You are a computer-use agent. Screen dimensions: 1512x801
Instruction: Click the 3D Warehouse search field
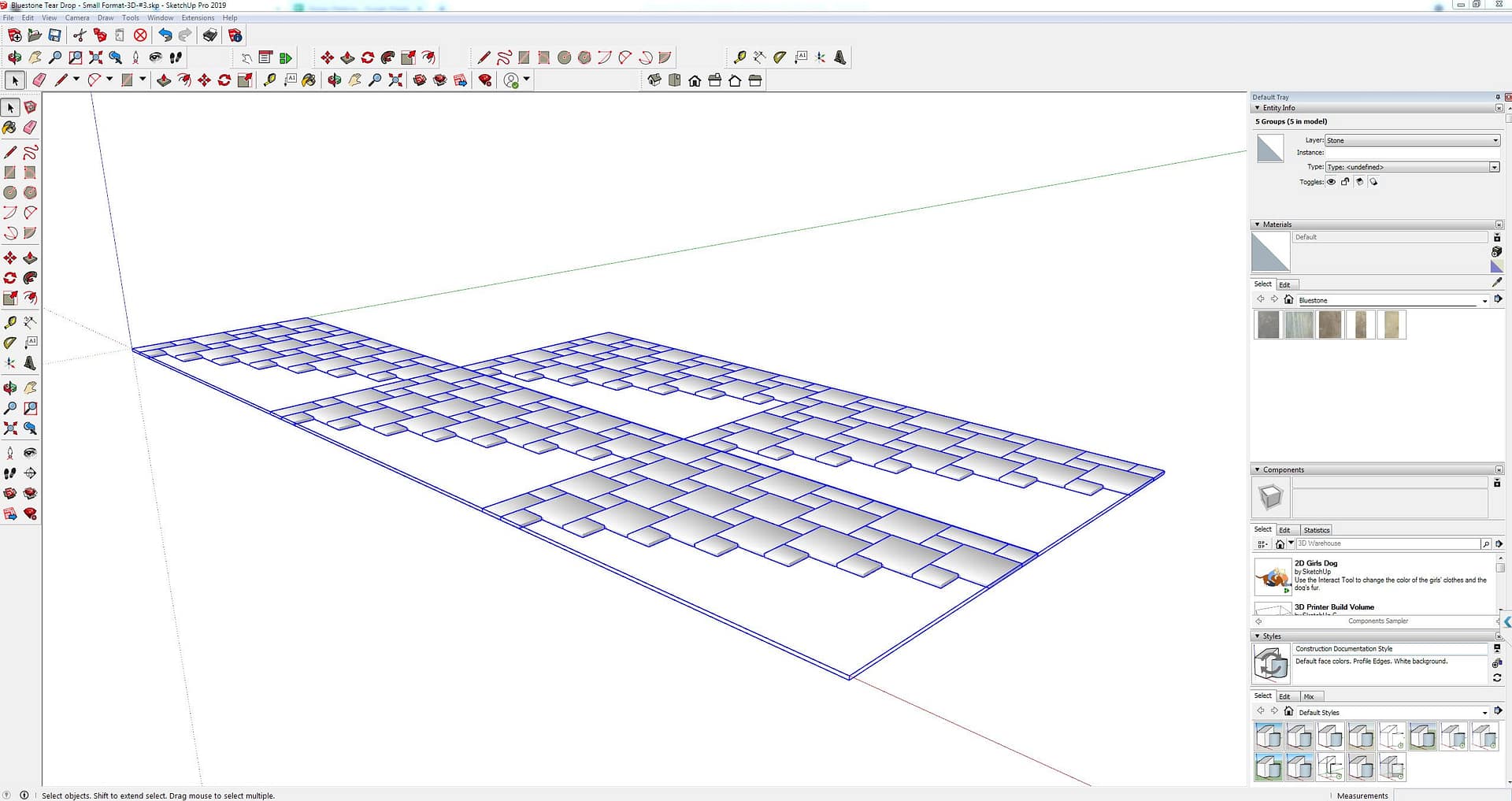point(1388,543)
